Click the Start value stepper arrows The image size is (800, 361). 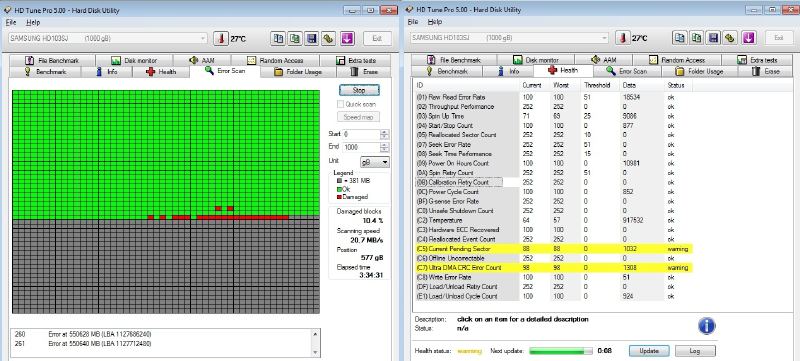pos(385,134)
